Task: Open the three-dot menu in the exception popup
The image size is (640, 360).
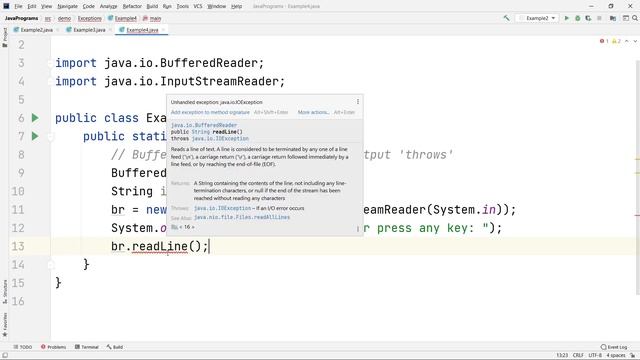Action: click(x=358, y=102)
